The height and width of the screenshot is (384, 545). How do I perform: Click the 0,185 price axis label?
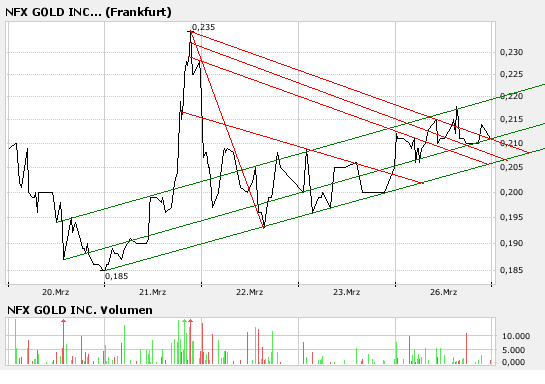pyautogui.click(x=511, y=270)
